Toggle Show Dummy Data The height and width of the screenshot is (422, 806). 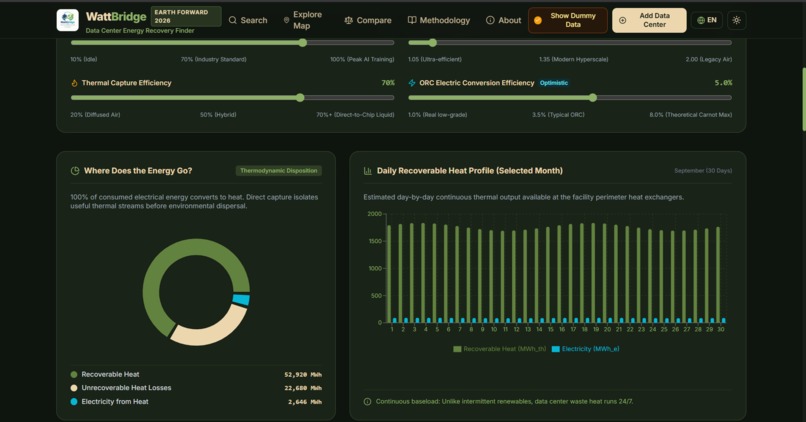pyautogui.click(x=567, y=20)
